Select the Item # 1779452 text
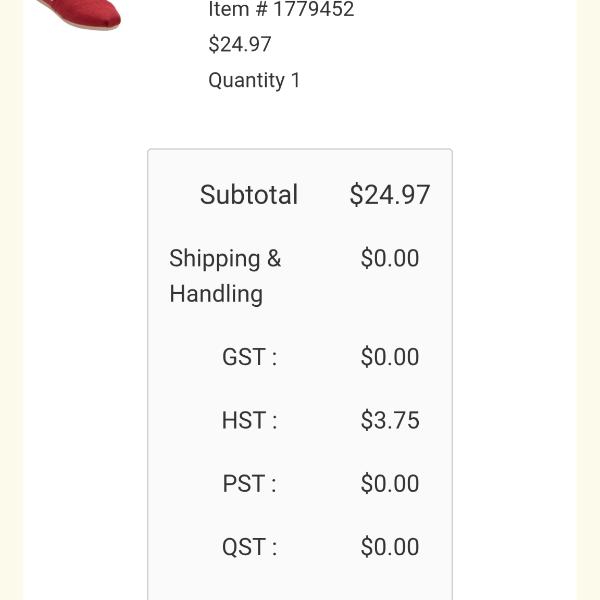This screenshot has width=600, height=600. point(281,10)
